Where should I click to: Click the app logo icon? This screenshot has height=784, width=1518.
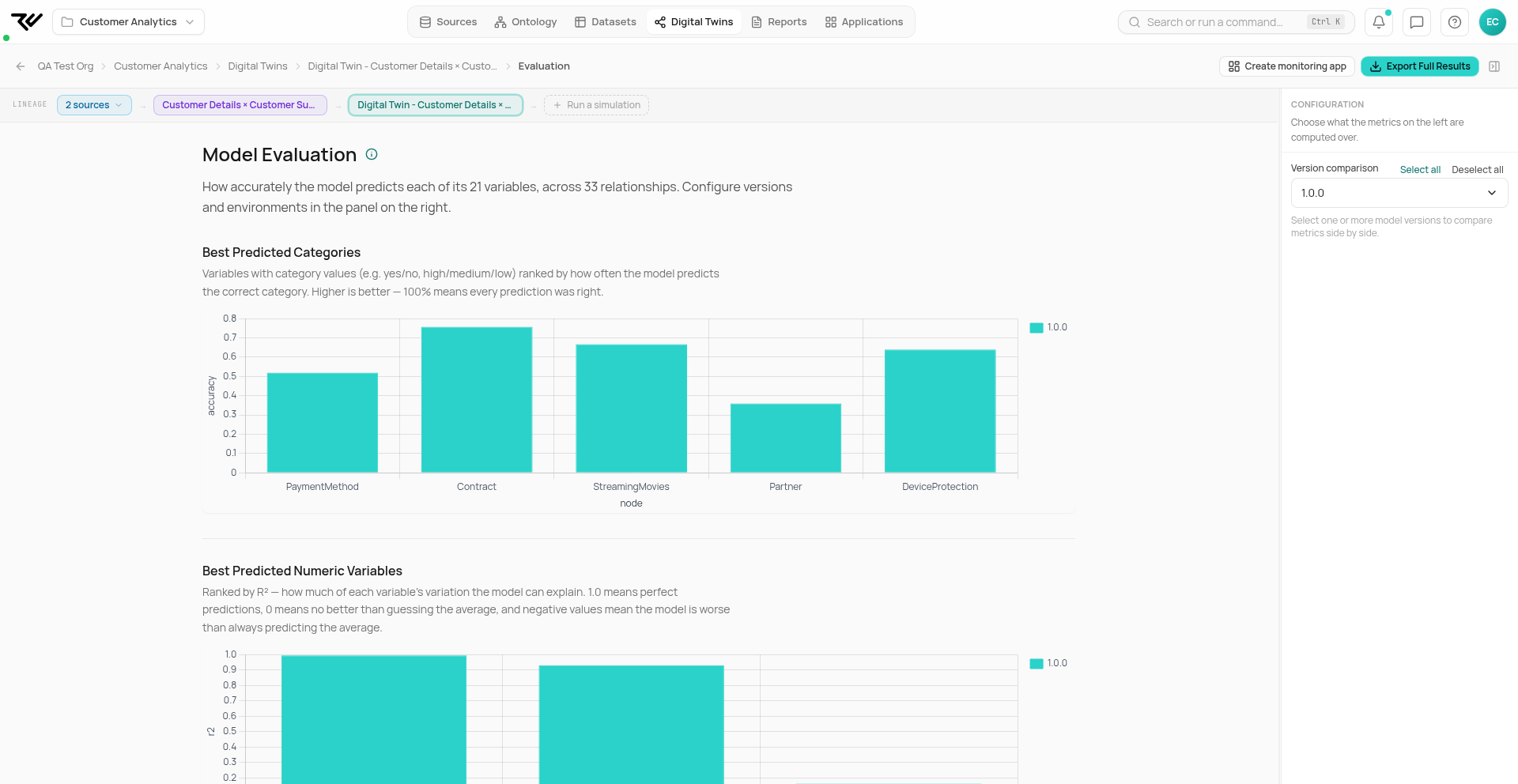(x=27, y=21)
